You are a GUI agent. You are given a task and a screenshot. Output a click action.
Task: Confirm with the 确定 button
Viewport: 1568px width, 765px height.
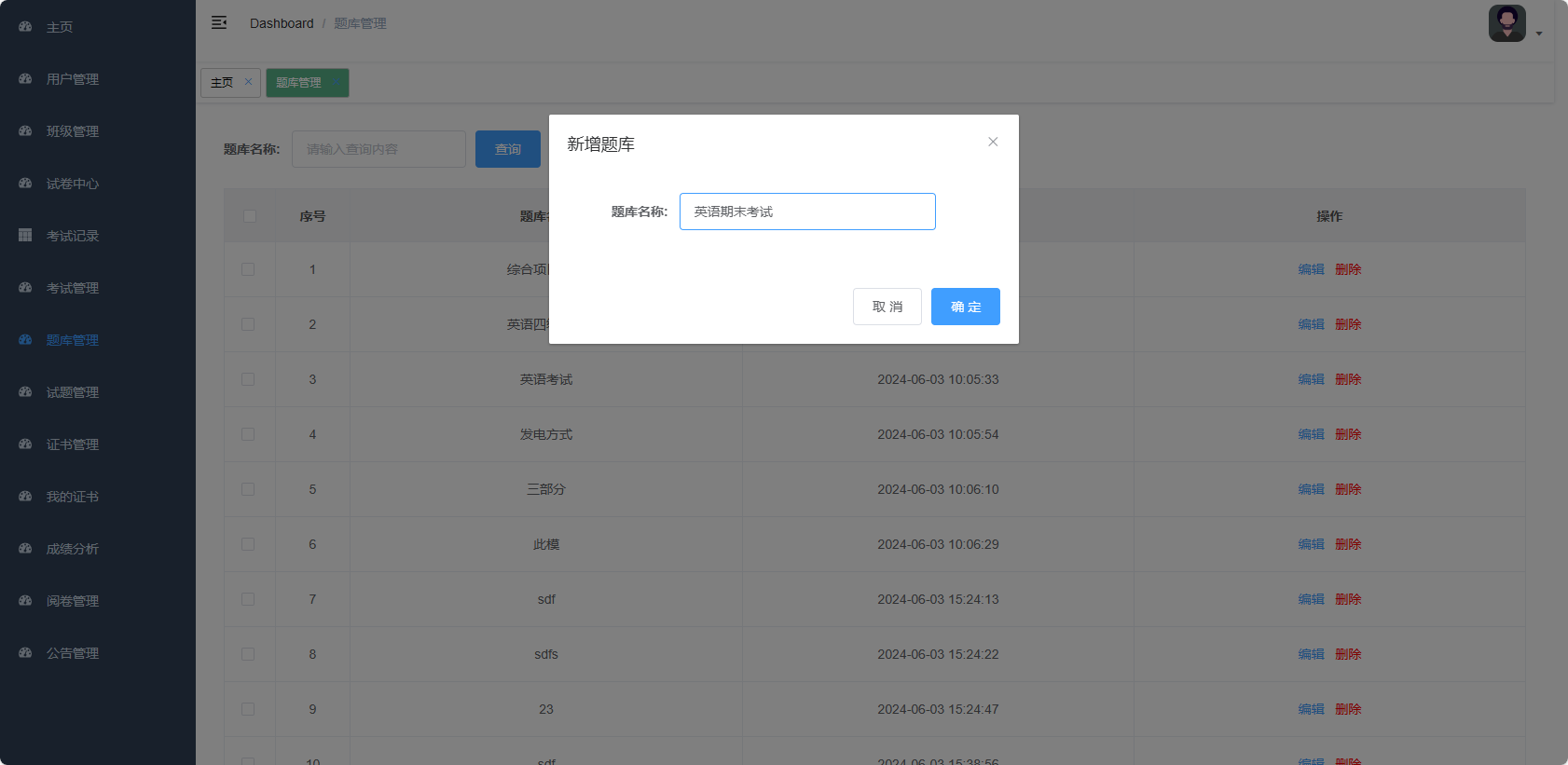pos(965,307)
